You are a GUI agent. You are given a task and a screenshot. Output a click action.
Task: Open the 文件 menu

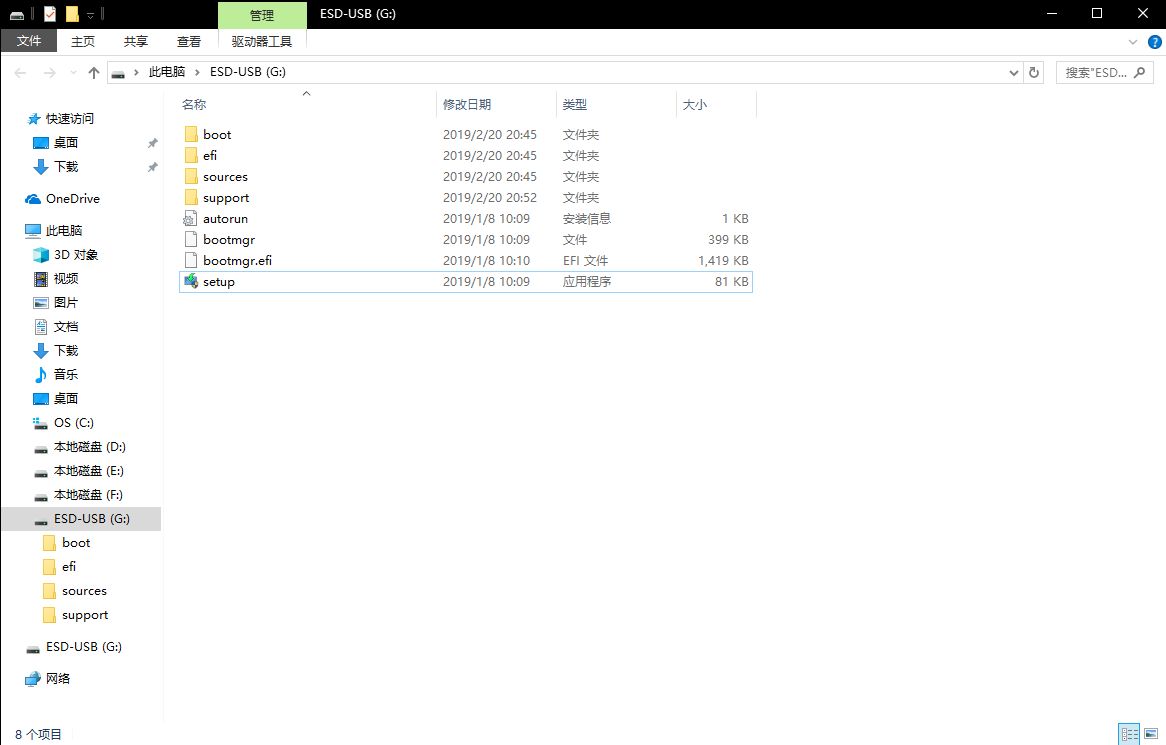pyautogui.click(x=29, y=41)
